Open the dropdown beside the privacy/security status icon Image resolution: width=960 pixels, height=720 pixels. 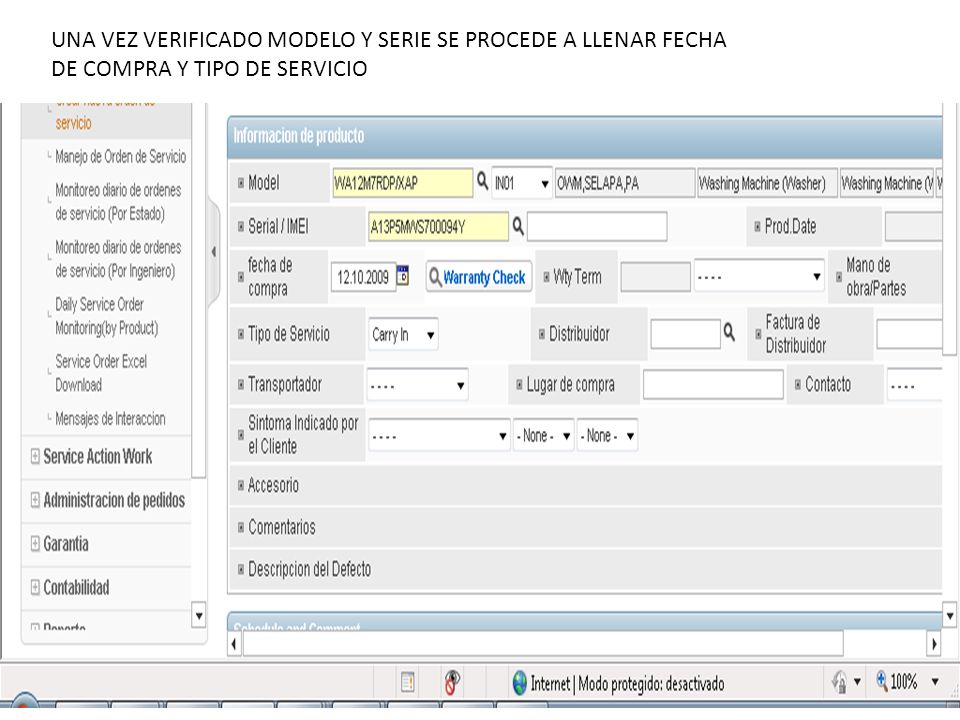point(857,681)
